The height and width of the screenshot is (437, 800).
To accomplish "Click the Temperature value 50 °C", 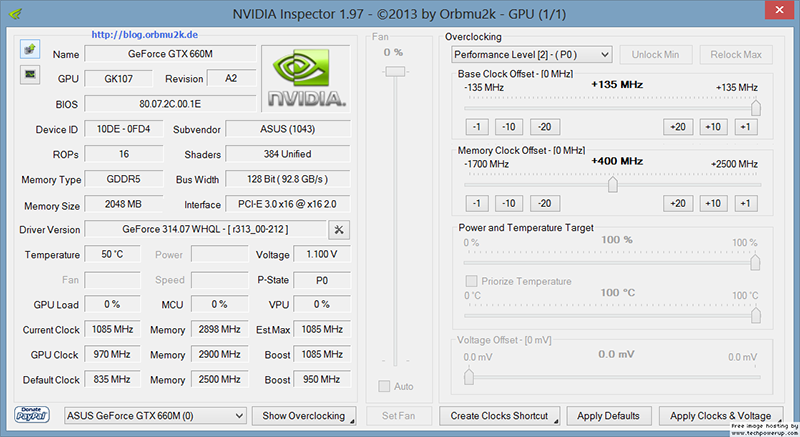I will 112,254.
